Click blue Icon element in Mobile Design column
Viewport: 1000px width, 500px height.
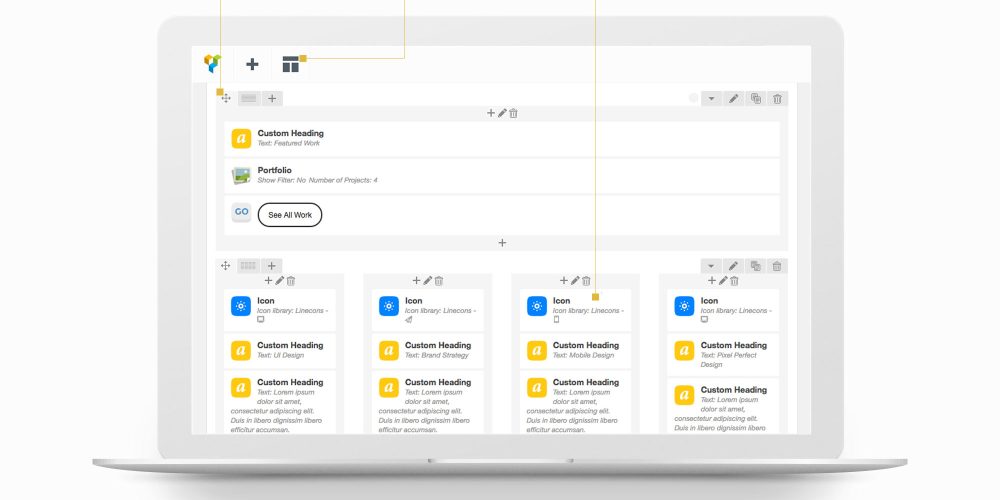tap(537, 306)
